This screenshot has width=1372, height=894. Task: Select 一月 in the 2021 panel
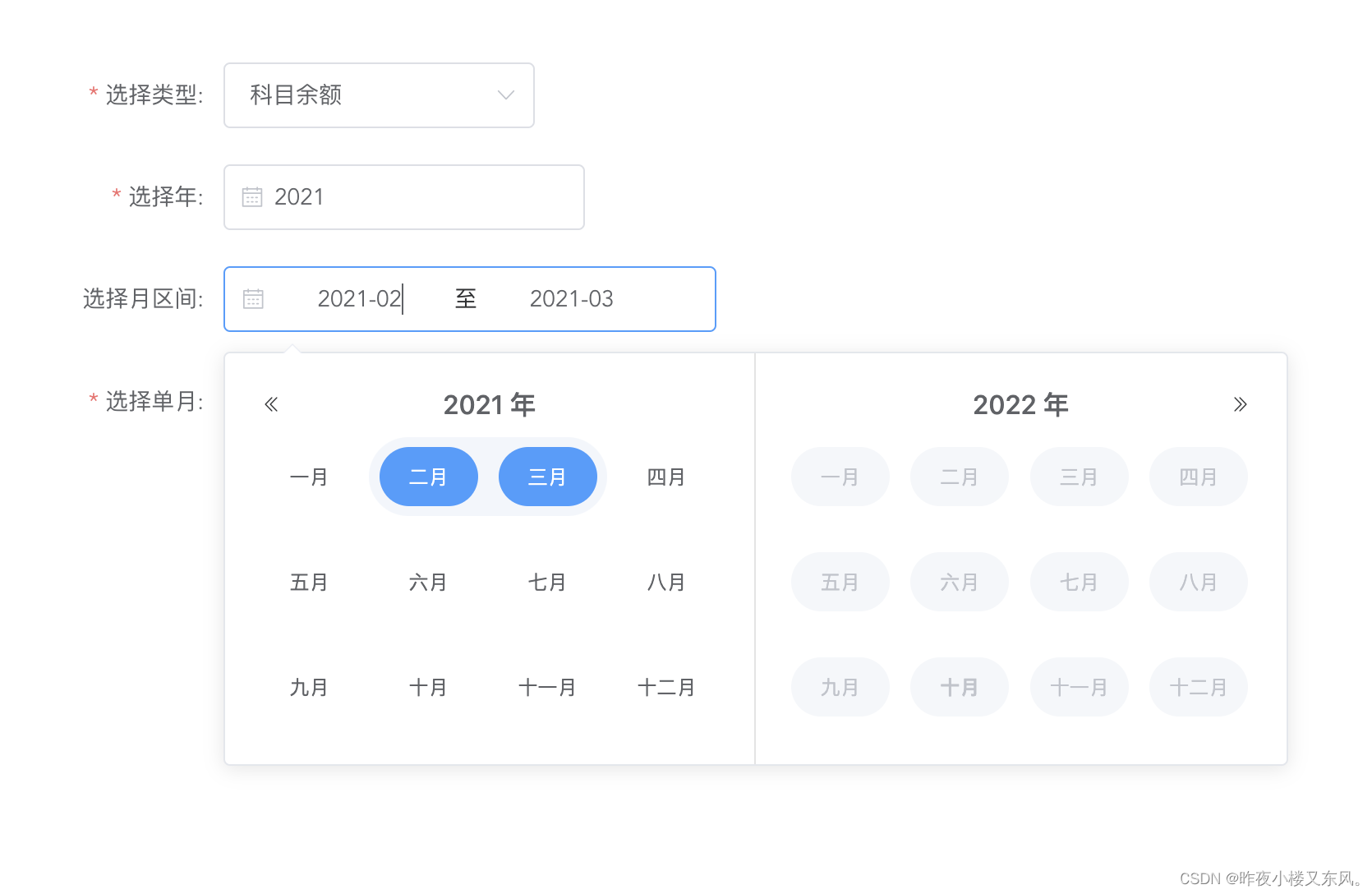309,477
